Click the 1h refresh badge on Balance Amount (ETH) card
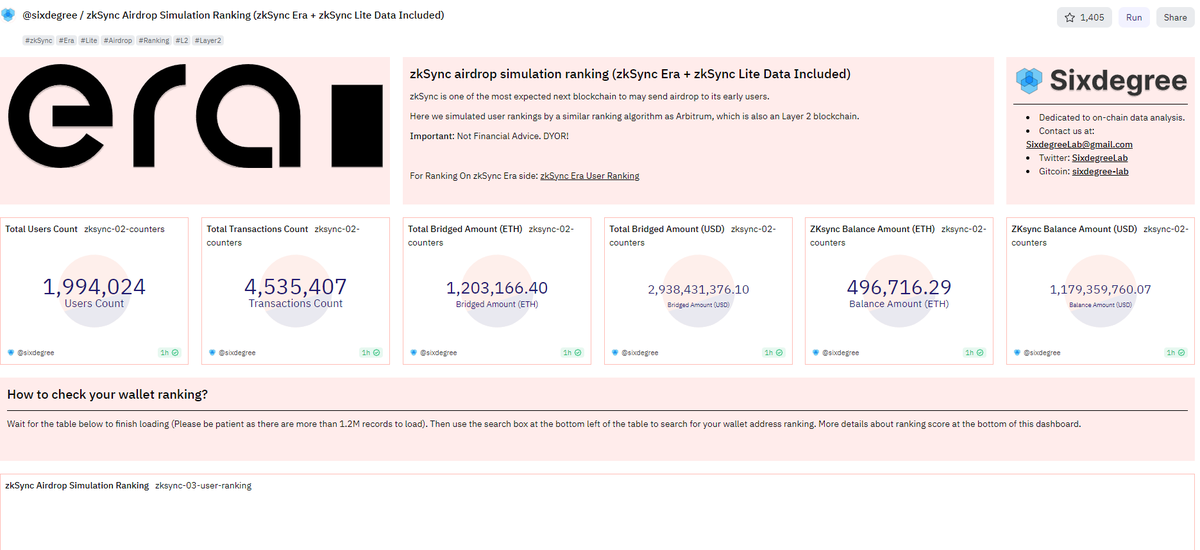 coord(975,353)
